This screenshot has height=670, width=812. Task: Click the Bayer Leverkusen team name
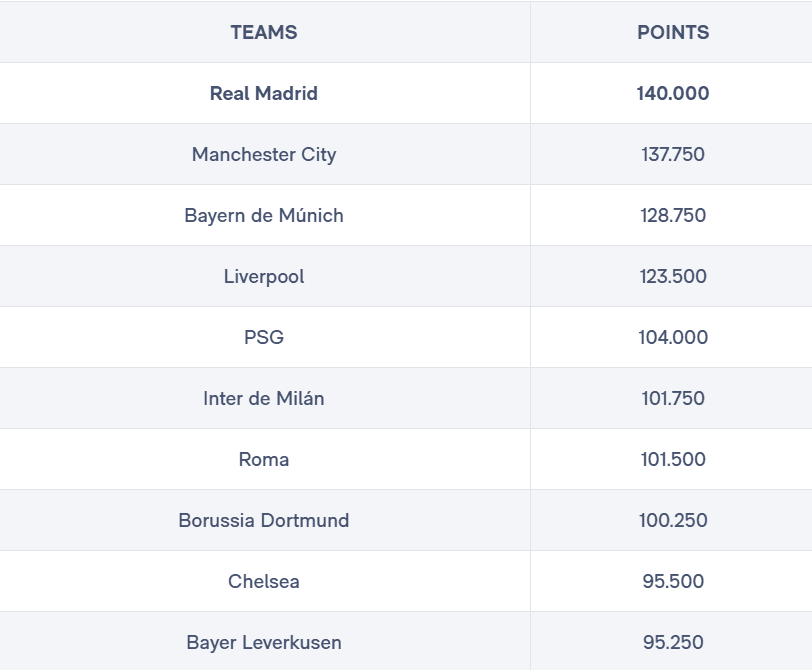coord(264,643)
